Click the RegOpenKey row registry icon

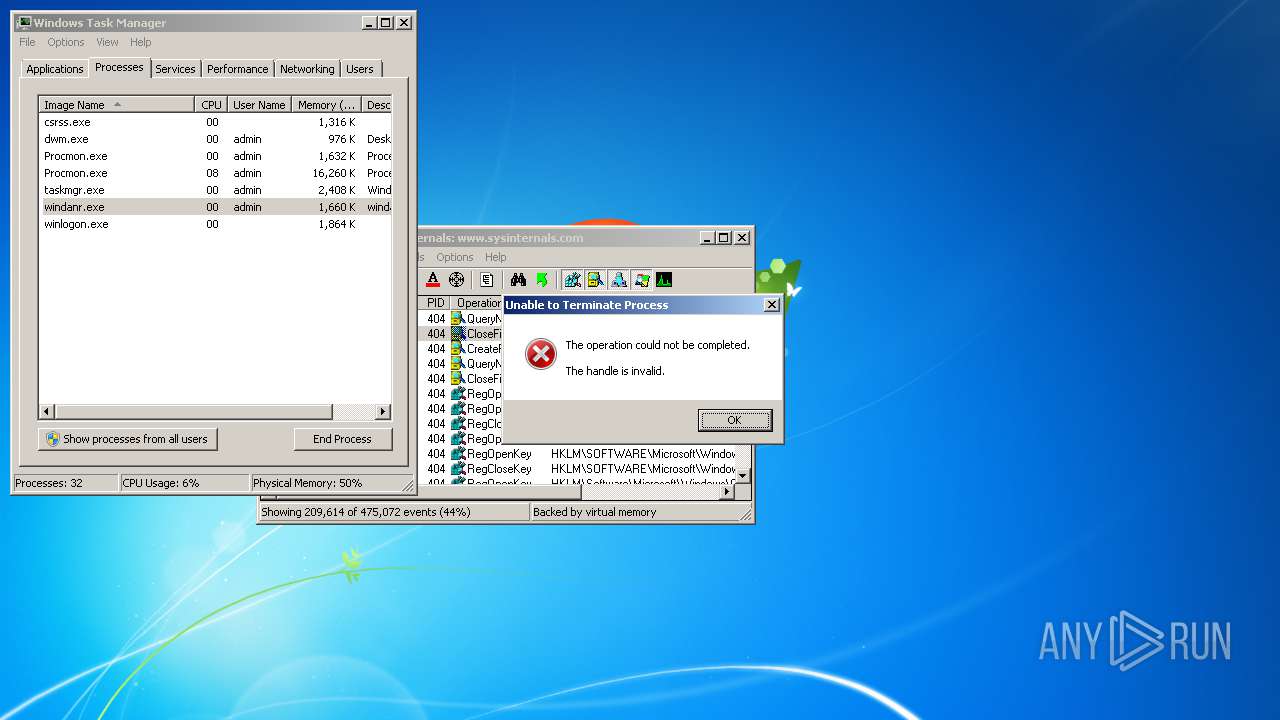(458, 454)
